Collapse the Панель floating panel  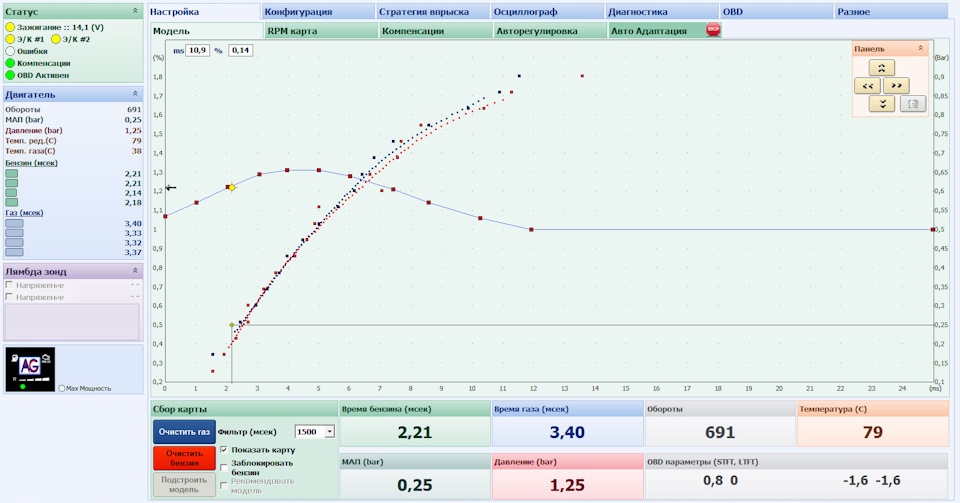pyautogui.click(x=920, y=48)
